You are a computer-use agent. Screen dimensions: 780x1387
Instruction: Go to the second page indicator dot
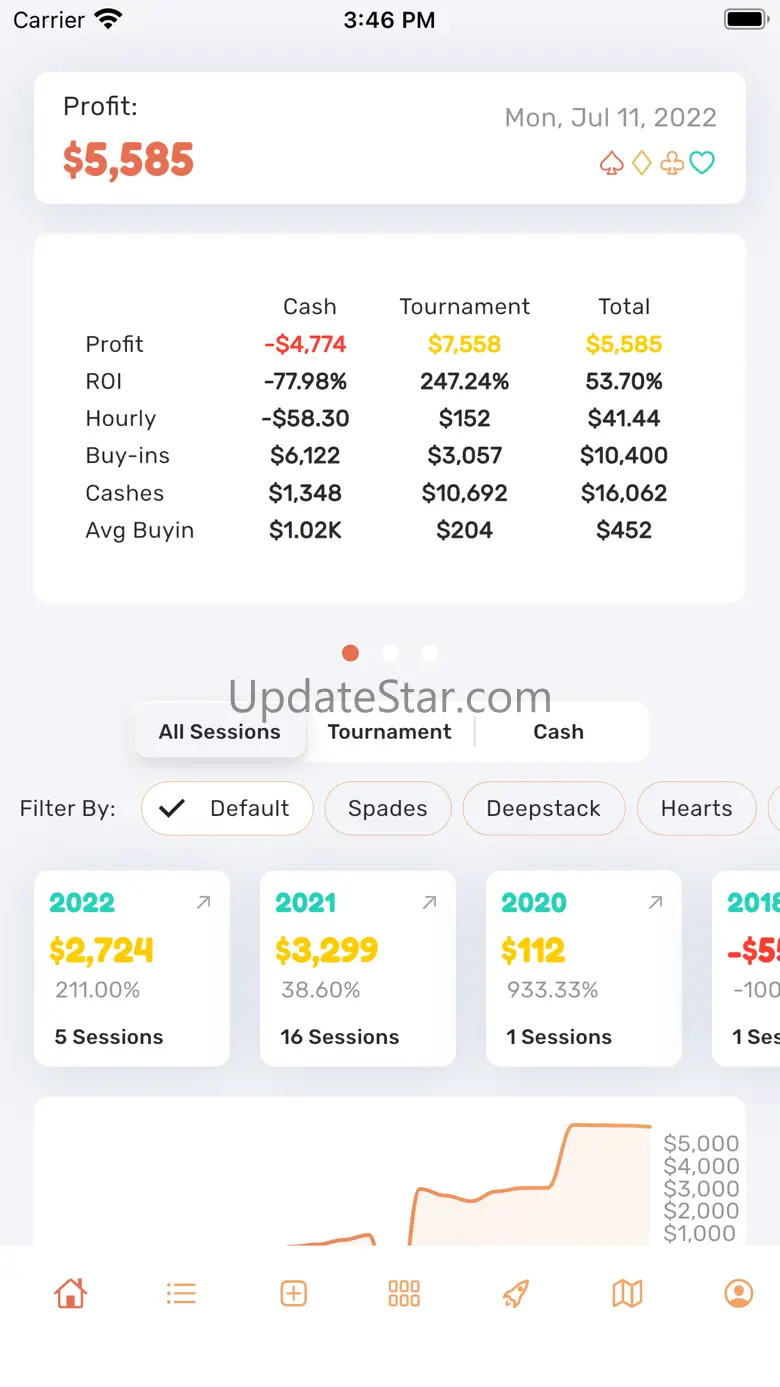[x=390, y=653]
